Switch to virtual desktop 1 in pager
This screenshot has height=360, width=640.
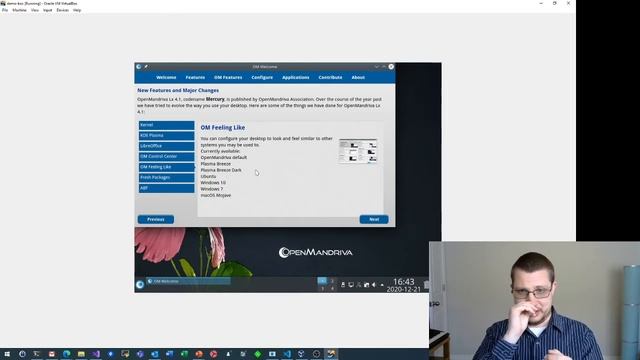point(322,281)
